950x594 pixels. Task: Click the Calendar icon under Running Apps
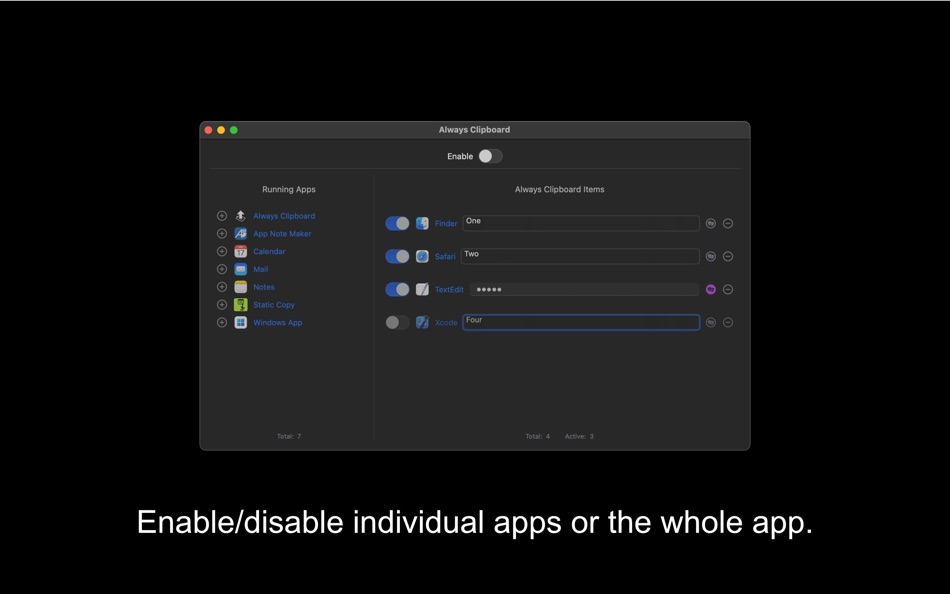240,251
